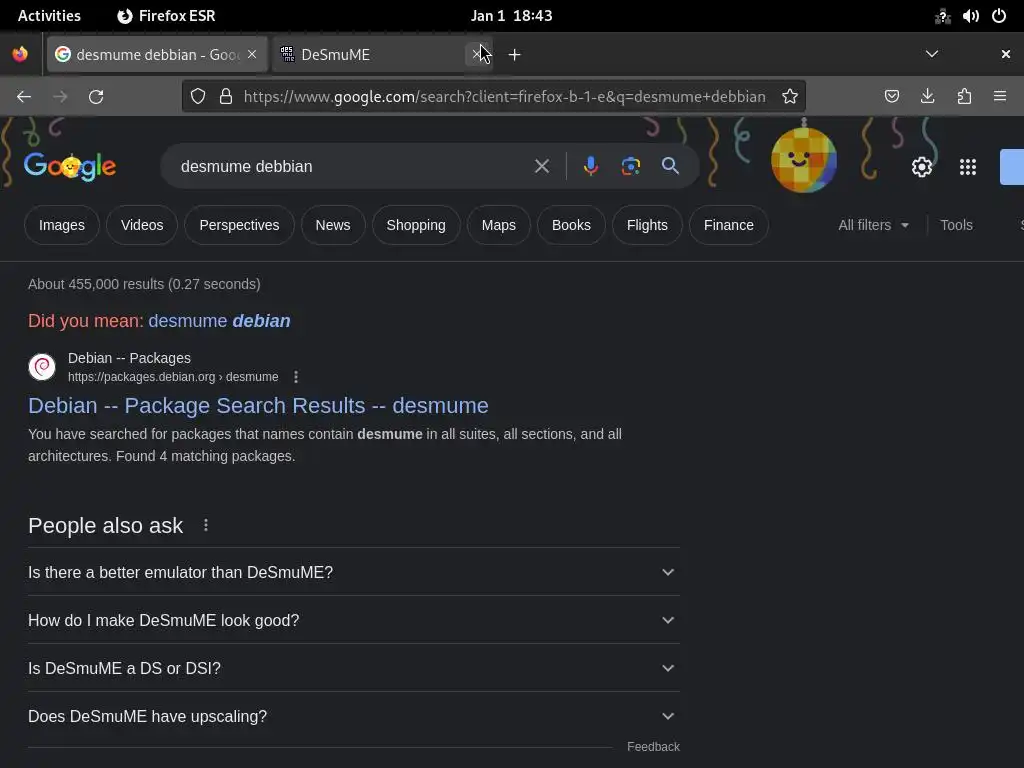Image resolution: width=1024 pixels, height=768 pixels.
Task: Filter results by Finance
Action: tap(729, 225)
